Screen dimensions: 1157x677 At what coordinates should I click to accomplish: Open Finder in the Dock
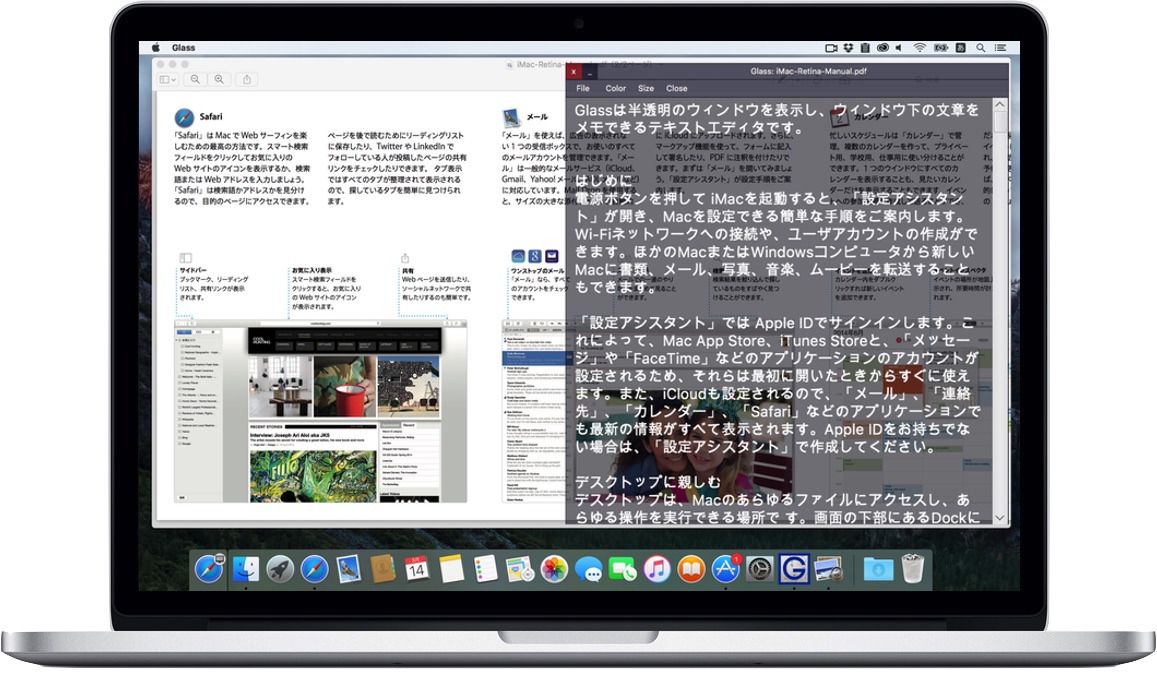click(x=245, y=569)
